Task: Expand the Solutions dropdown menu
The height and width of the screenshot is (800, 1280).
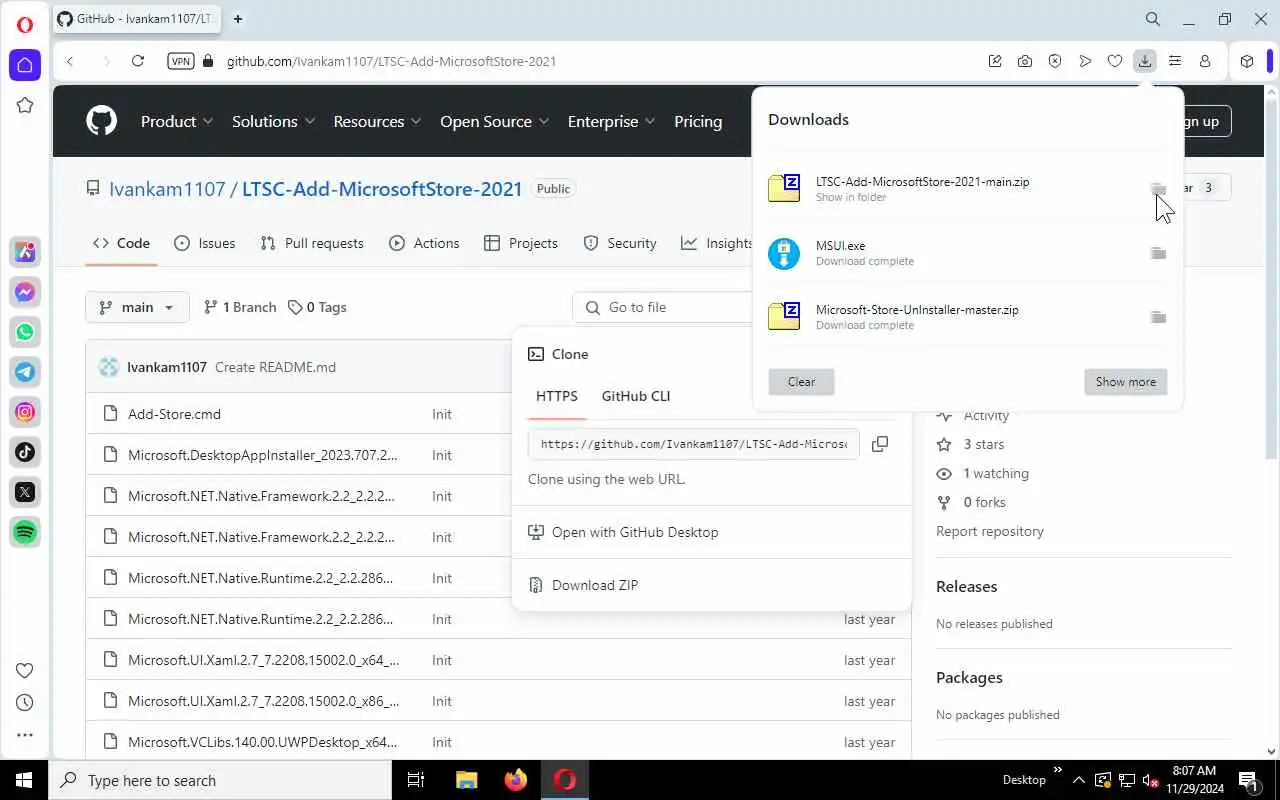Action: (x=273, y=121)
